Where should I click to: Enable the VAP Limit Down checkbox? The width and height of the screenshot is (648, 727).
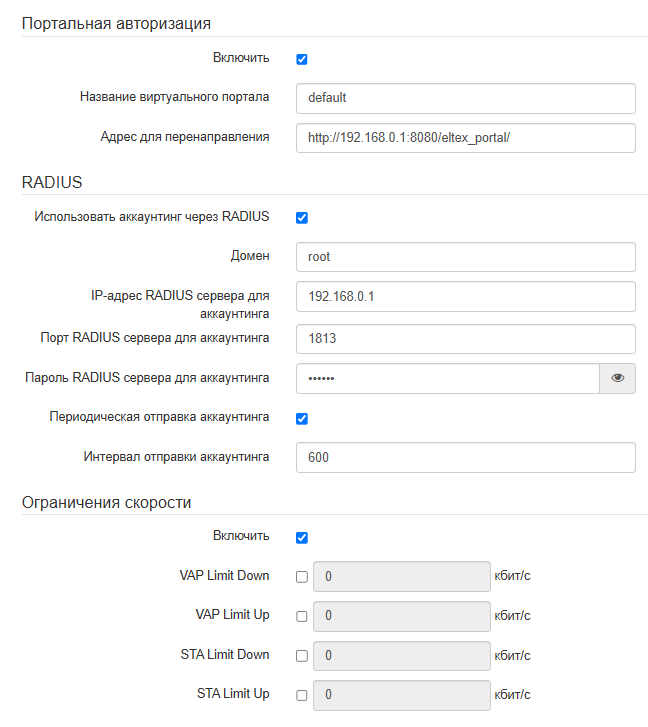tap(302, 577)
